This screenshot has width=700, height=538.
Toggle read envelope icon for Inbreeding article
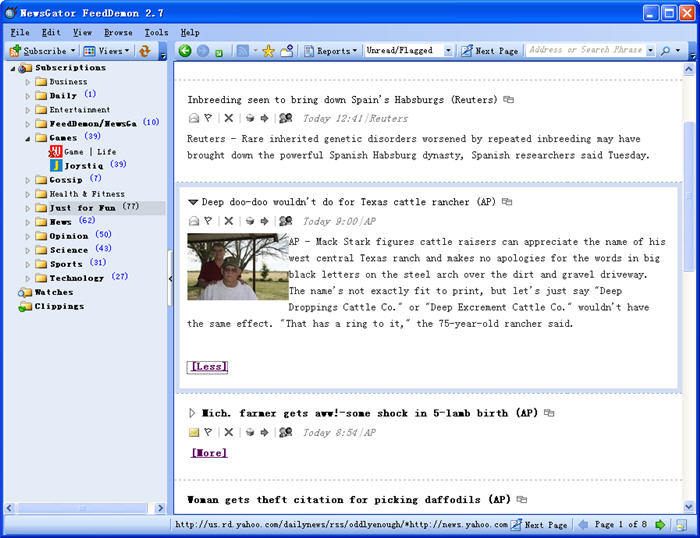coord(194,118)
